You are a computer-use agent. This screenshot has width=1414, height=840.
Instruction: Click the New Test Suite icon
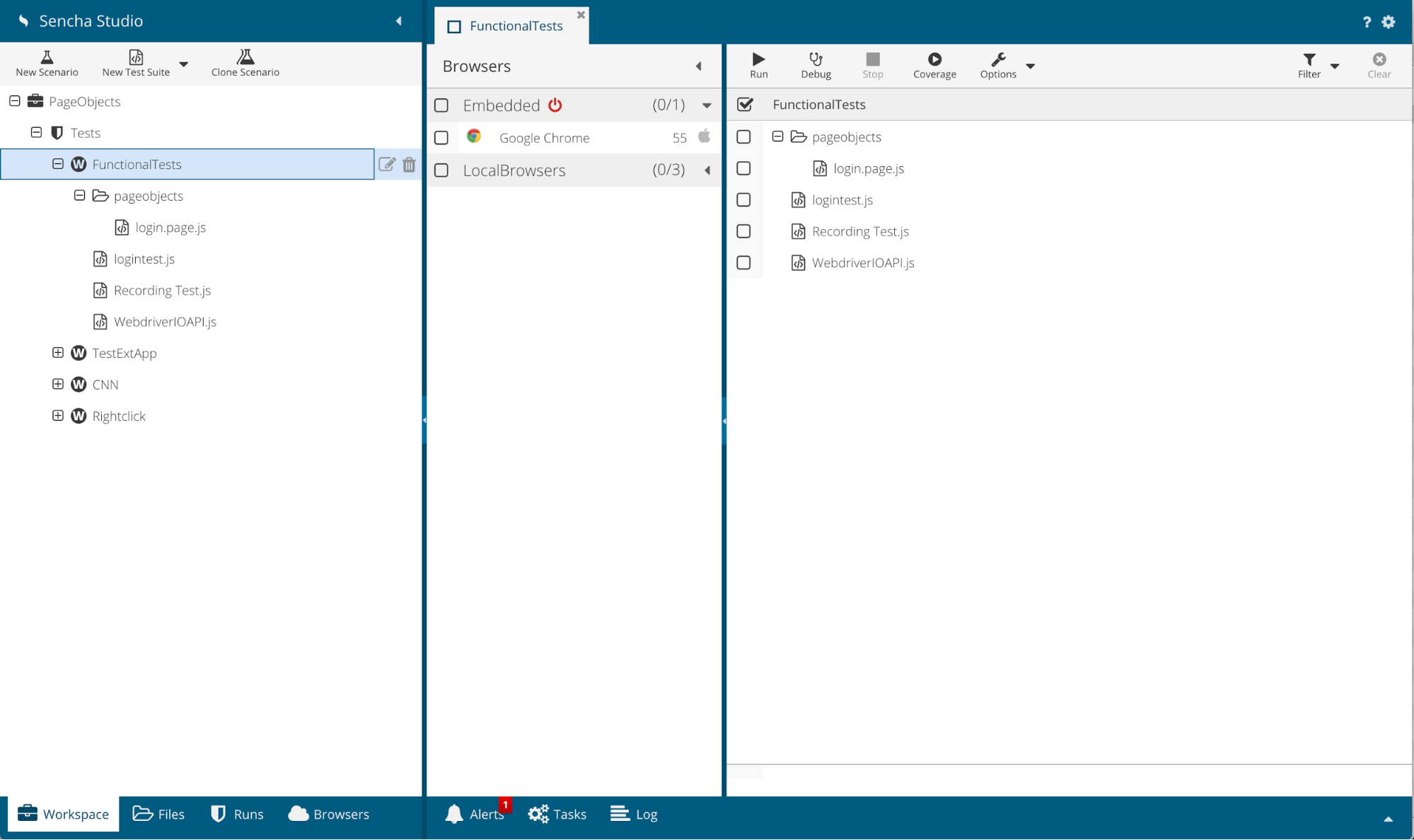coord(136,57)
